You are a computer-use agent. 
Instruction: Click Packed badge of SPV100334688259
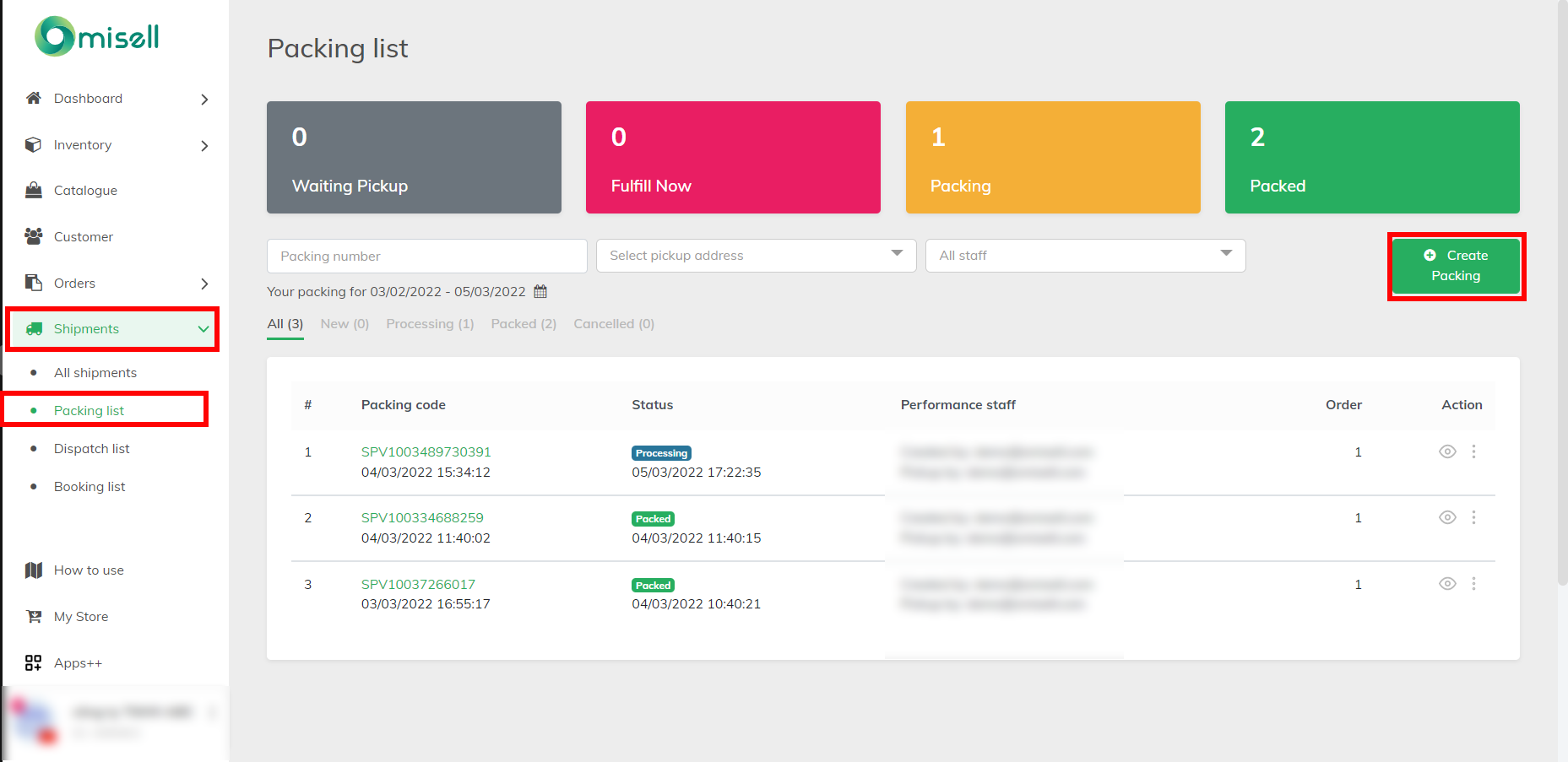[653, 519]
